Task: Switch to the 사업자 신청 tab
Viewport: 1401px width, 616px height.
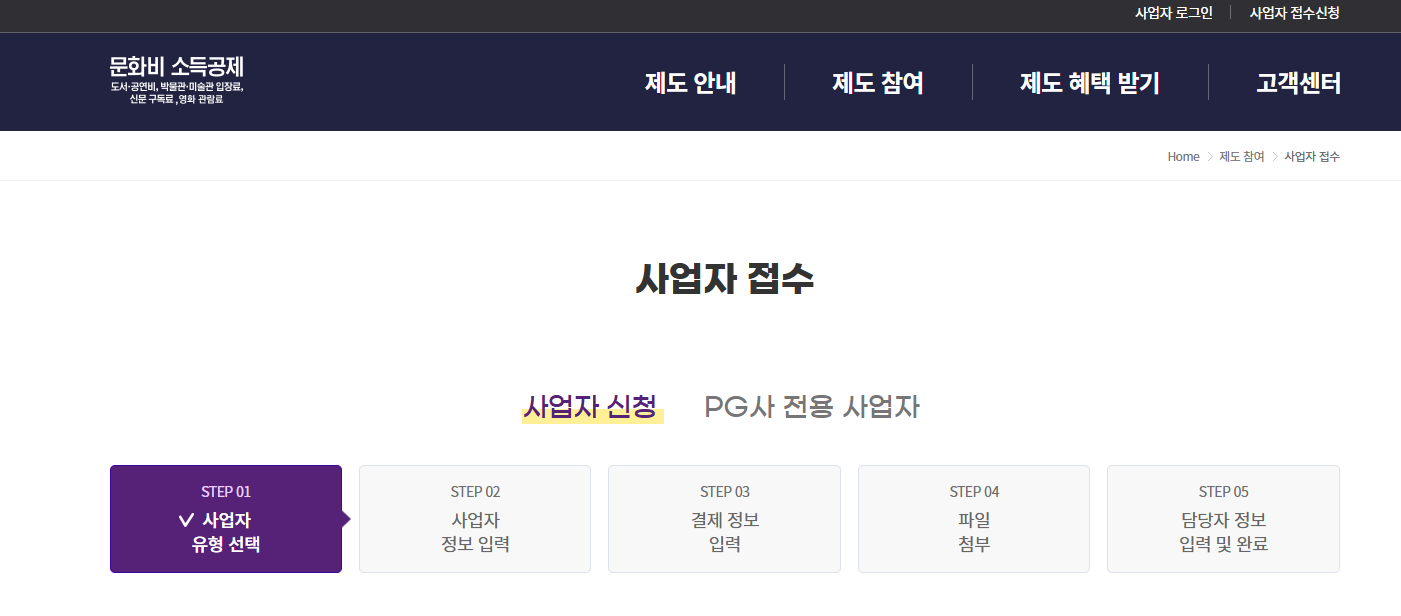Action: point(591,407)
